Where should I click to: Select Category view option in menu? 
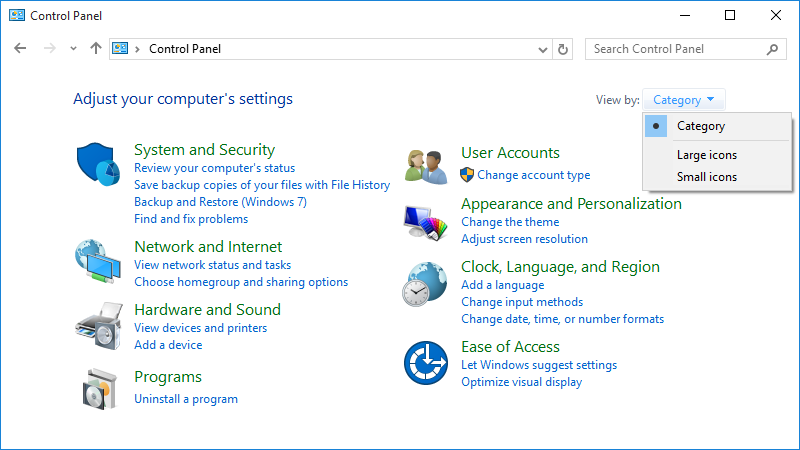click(700, 126)
